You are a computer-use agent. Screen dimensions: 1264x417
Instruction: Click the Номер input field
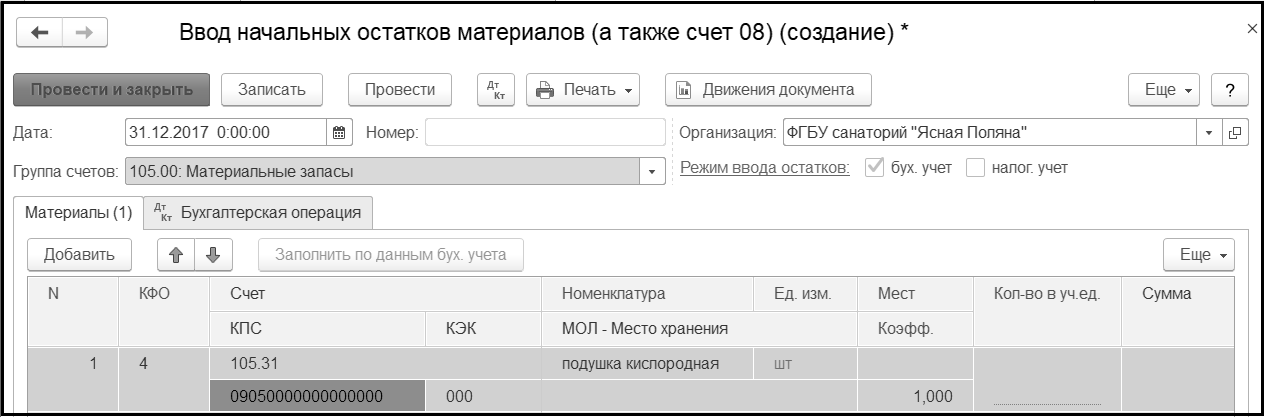(544, 132)
